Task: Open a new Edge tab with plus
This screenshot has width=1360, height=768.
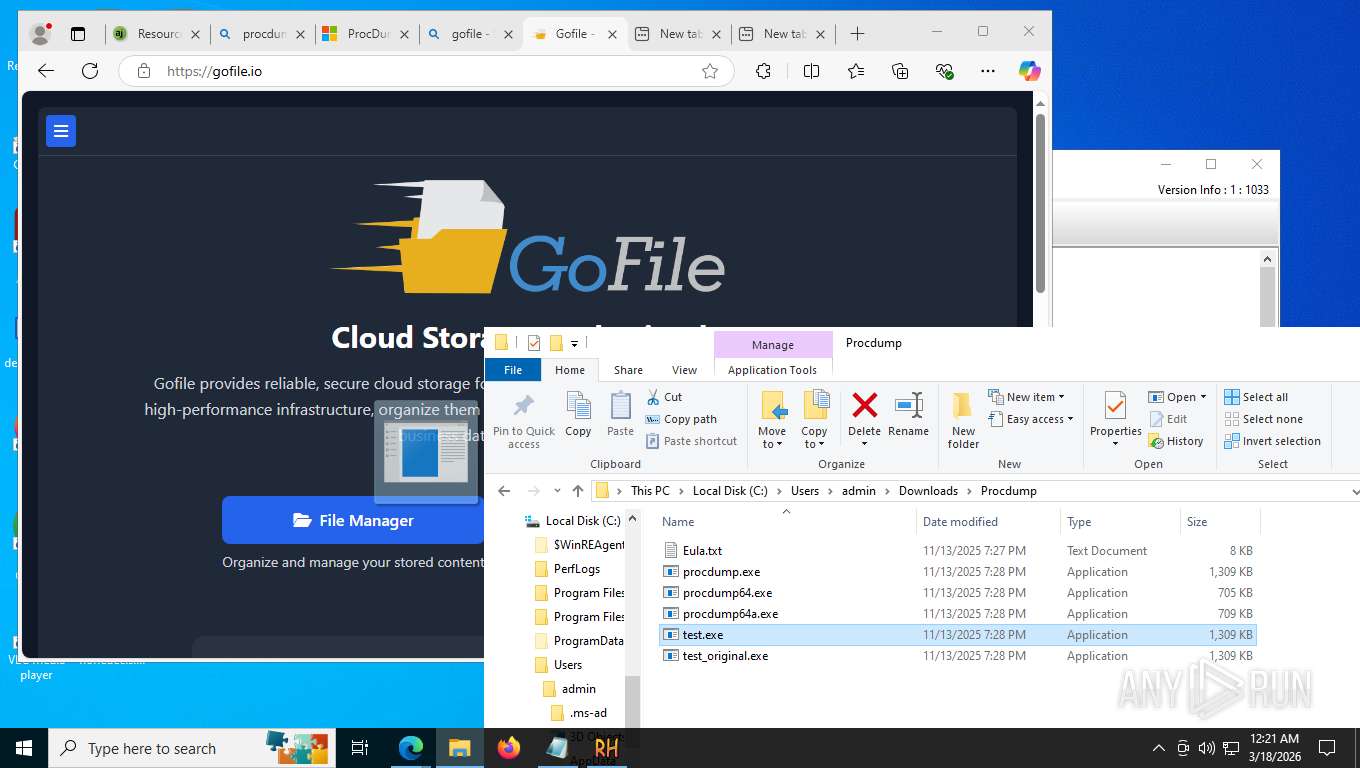Action: pyautogui.click(x=857, y=34)
